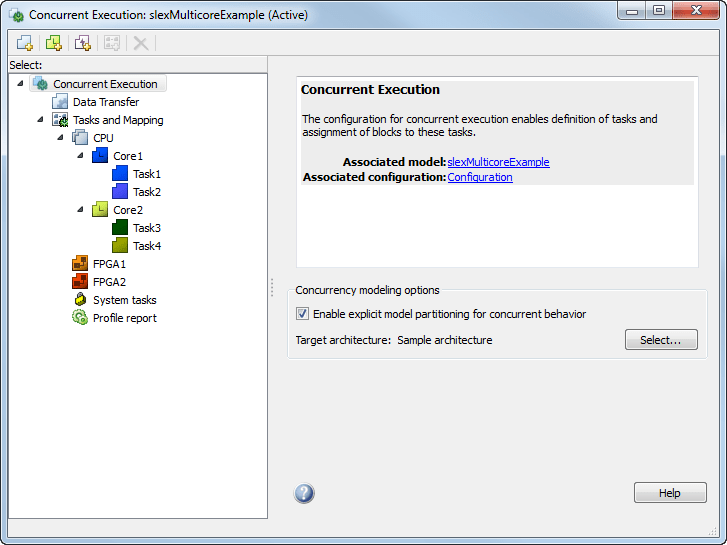
Task: Click the grayed-out grid toolbar icon
Action: tap(112, 43)
